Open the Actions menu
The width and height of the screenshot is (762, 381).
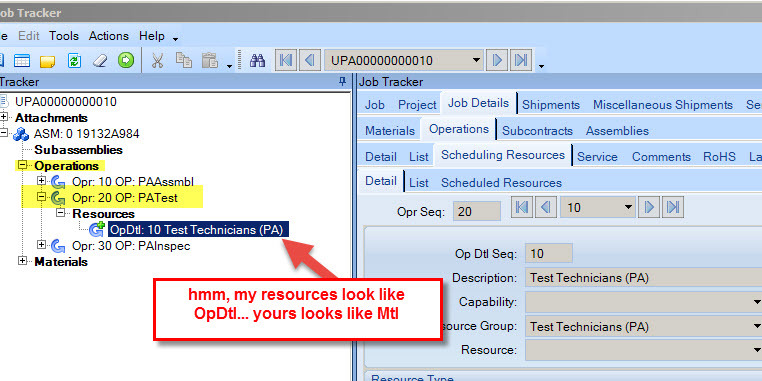(108, 36)
